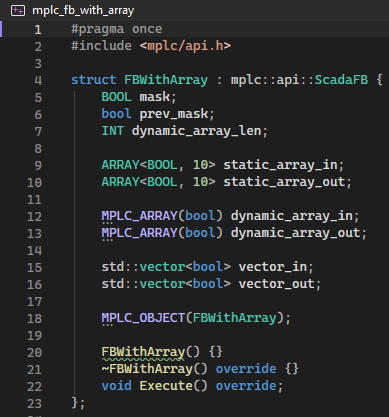Click 'vector' type on line 16
This screenshot has width=389, height=417.
(162, 284)
